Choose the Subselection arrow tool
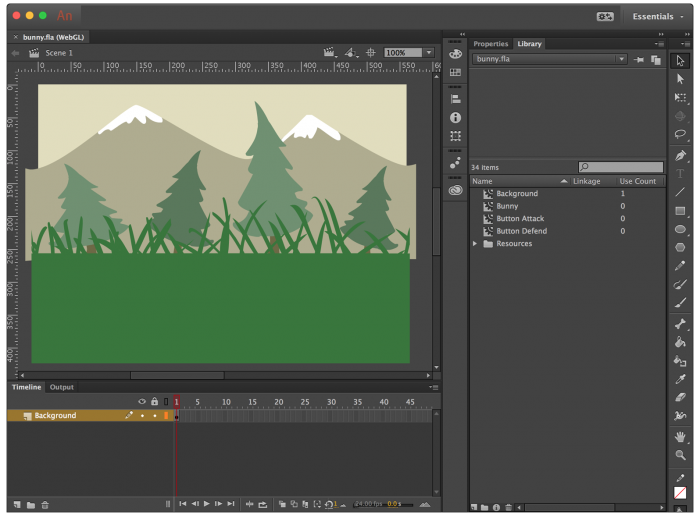The height and width of the screenshot is (519, 700). (x=680, y=79)
